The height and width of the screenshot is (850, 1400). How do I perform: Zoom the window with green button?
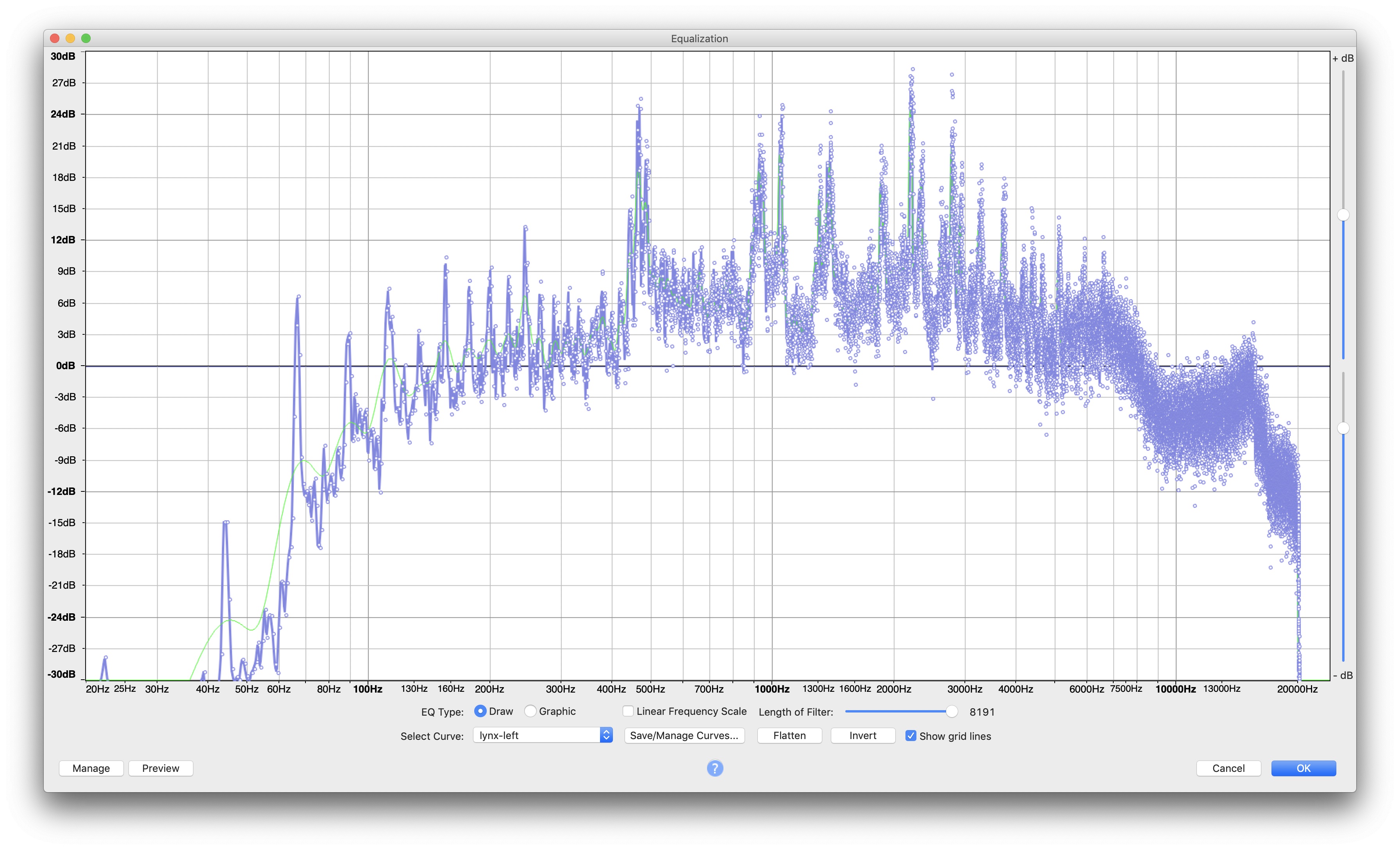click(86, 38)
